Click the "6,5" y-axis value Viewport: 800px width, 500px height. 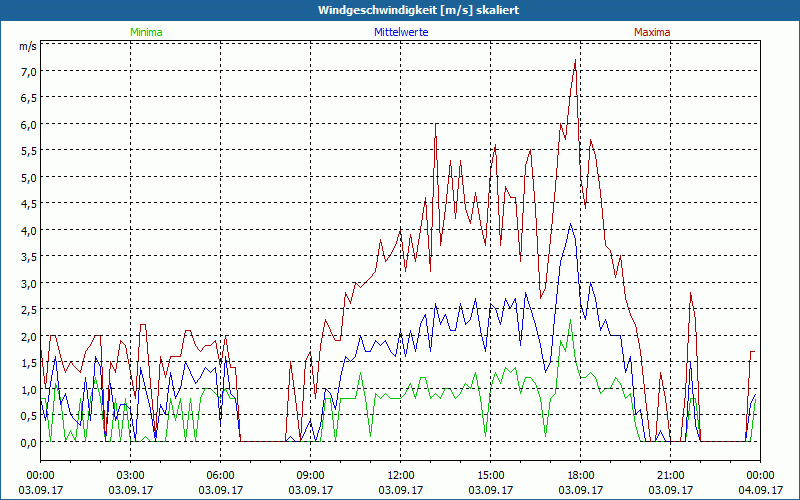[28, 98]
